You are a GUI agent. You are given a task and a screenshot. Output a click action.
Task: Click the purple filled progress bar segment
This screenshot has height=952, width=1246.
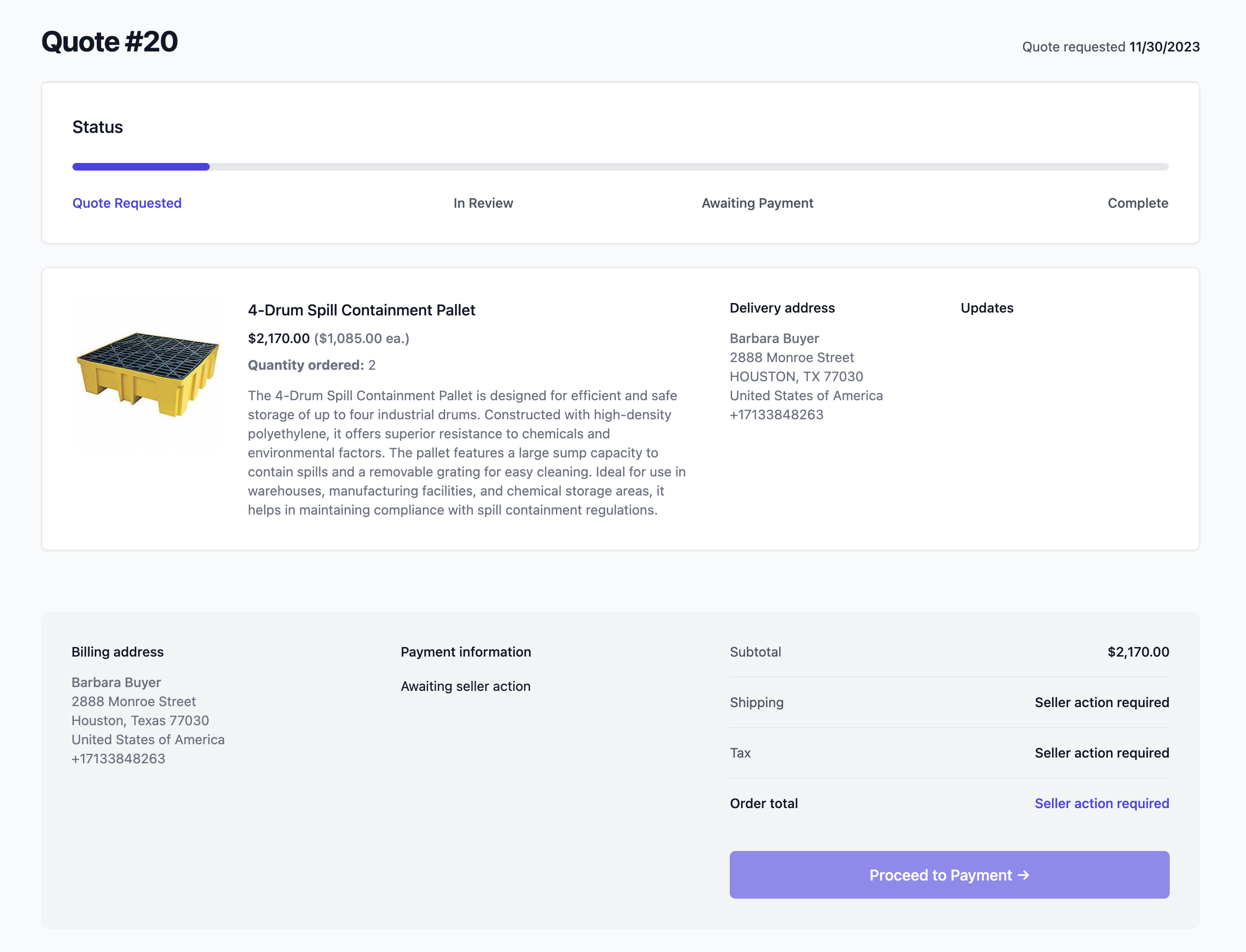click(x=141, y=167)
